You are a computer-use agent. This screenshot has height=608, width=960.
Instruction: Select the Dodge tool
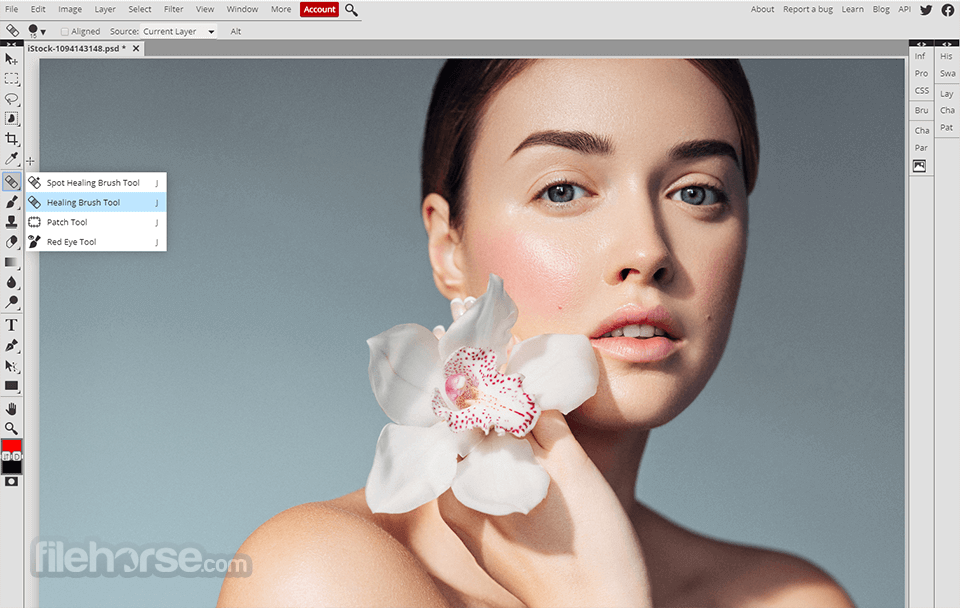tap(11, 302)
